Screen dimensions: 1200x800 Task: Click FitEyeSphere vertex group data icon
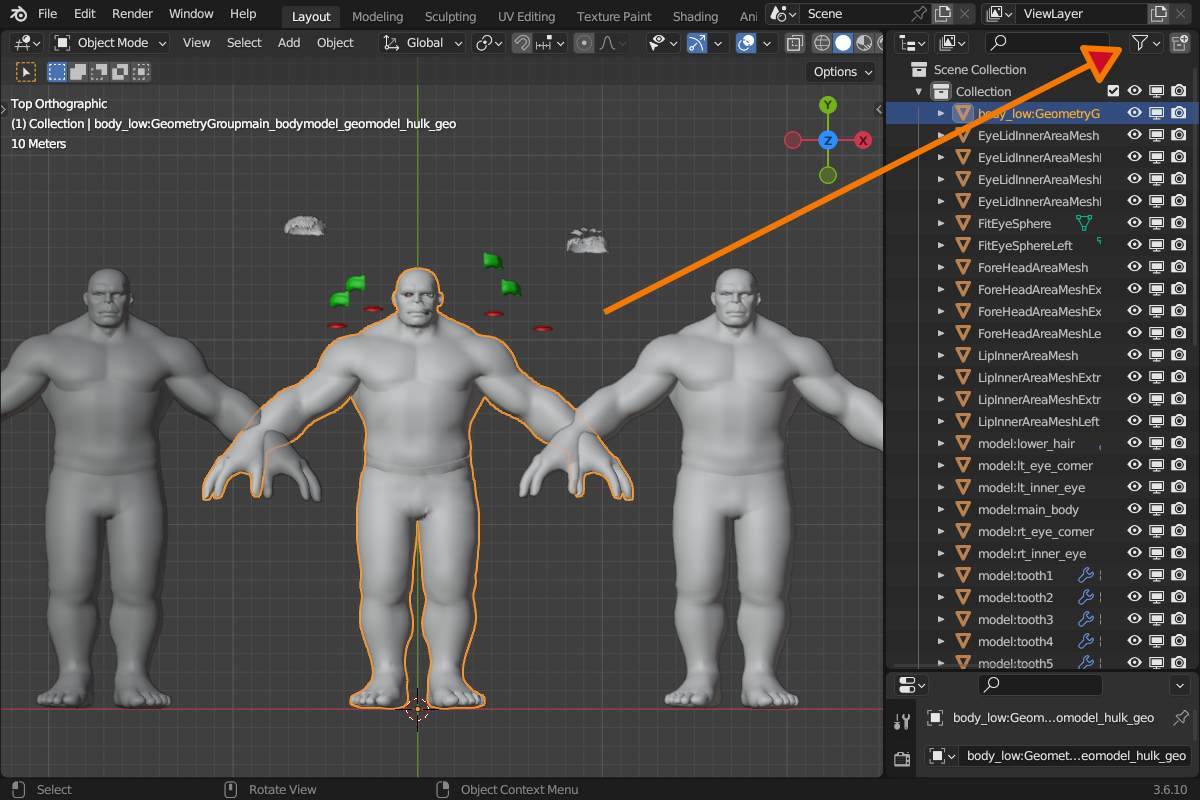(x=1083, y=223)
